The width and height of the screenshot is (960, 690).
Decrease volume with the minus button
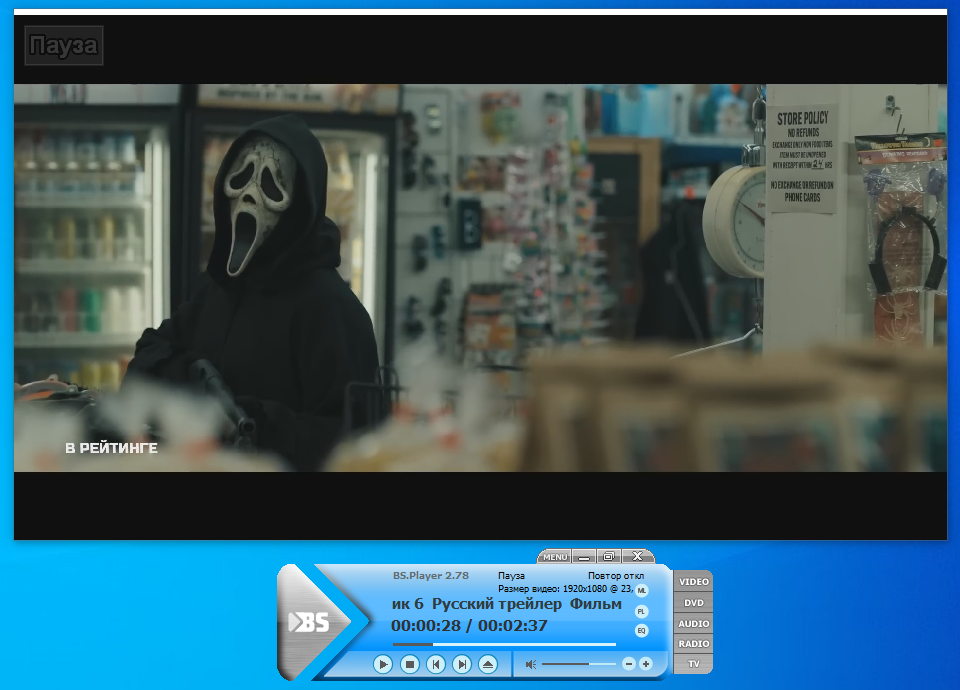click(629, 664)
